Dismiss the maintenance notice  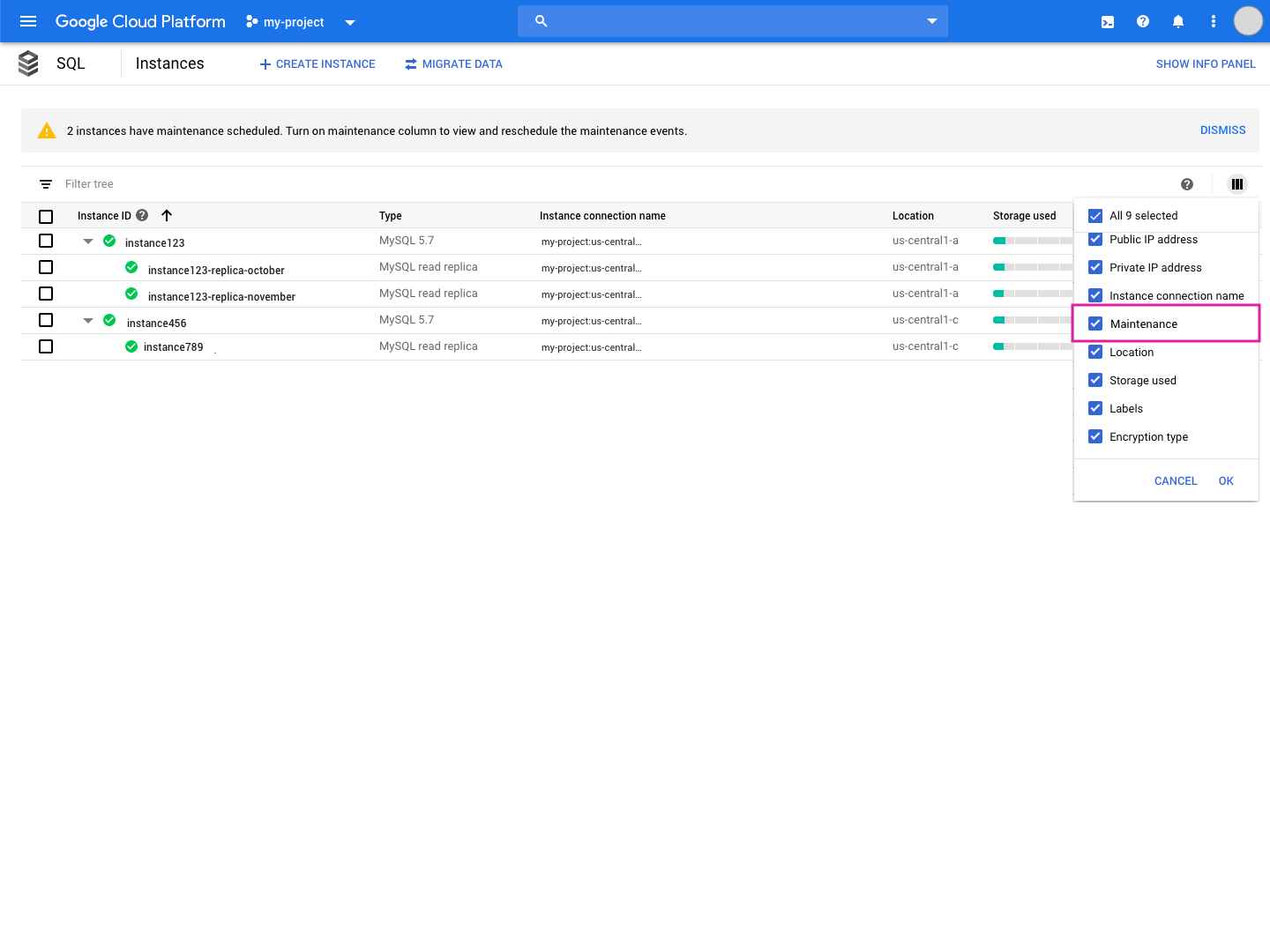pos(1222,130)
